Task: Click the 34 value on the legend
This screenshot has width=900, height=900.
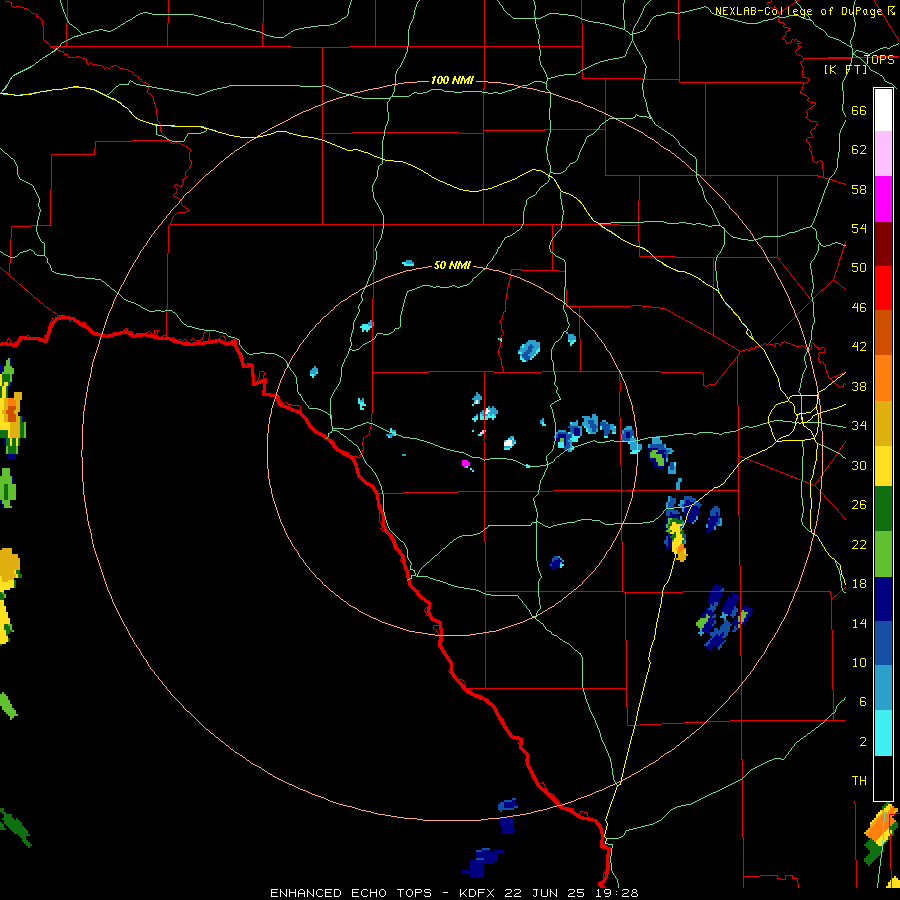Action: (x=859, y=426)
